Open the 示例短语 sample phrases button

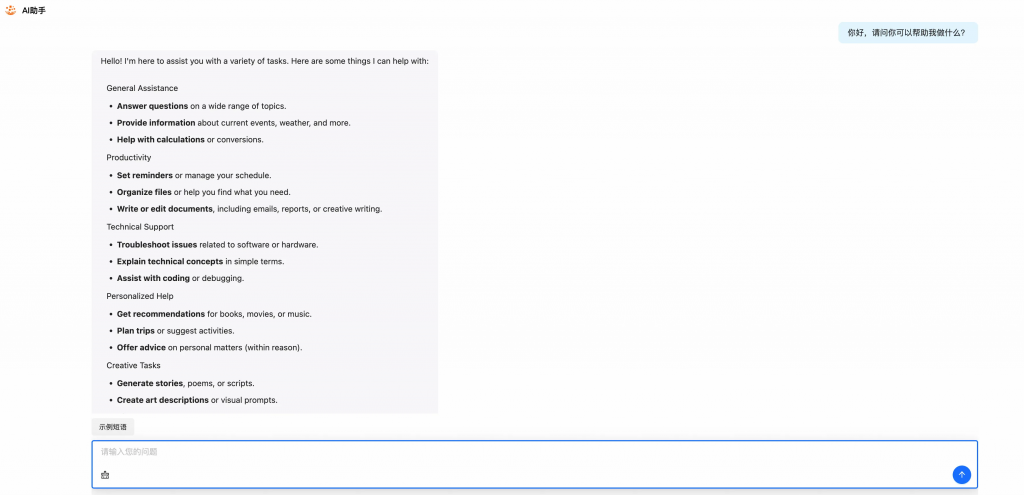tap(113, 427)
